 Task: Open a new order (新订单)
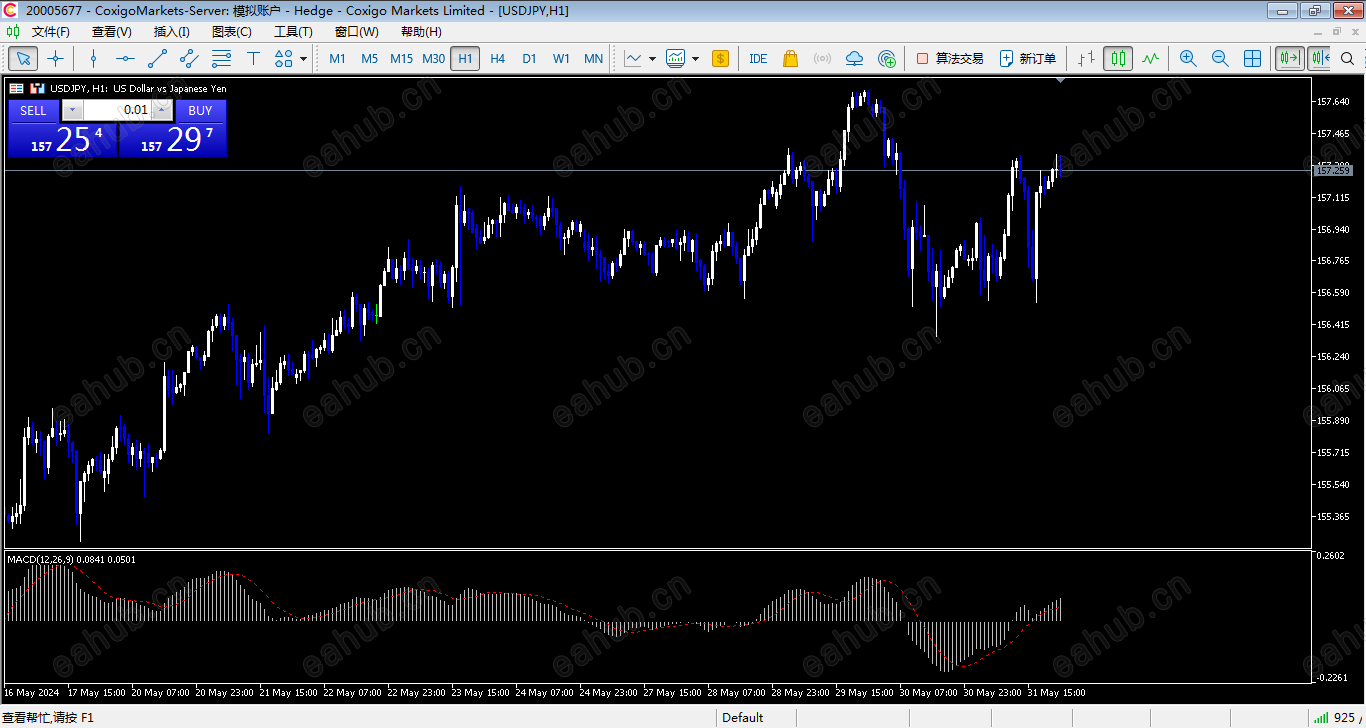1028,58
